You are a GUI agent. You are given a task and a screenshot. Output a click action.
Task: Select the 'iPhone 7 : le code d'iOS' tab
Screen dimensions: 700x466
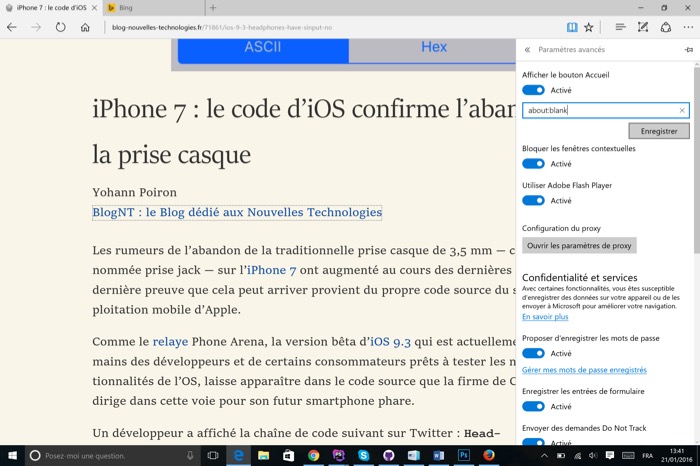click(x=50, y=8)
